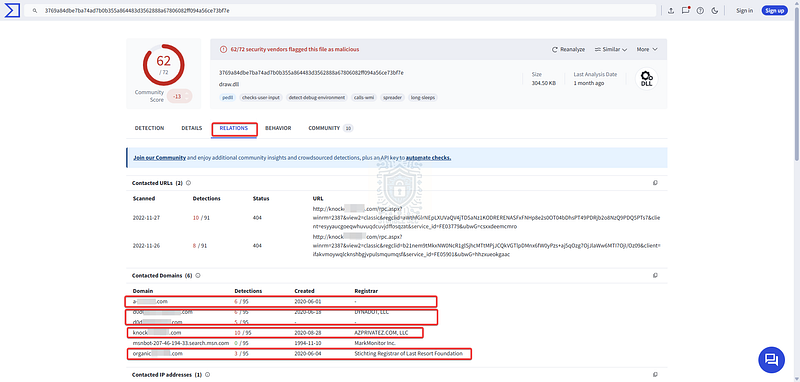
Task: Click the search magnifier icon in the search bar
Action: [x=35, y=10]
